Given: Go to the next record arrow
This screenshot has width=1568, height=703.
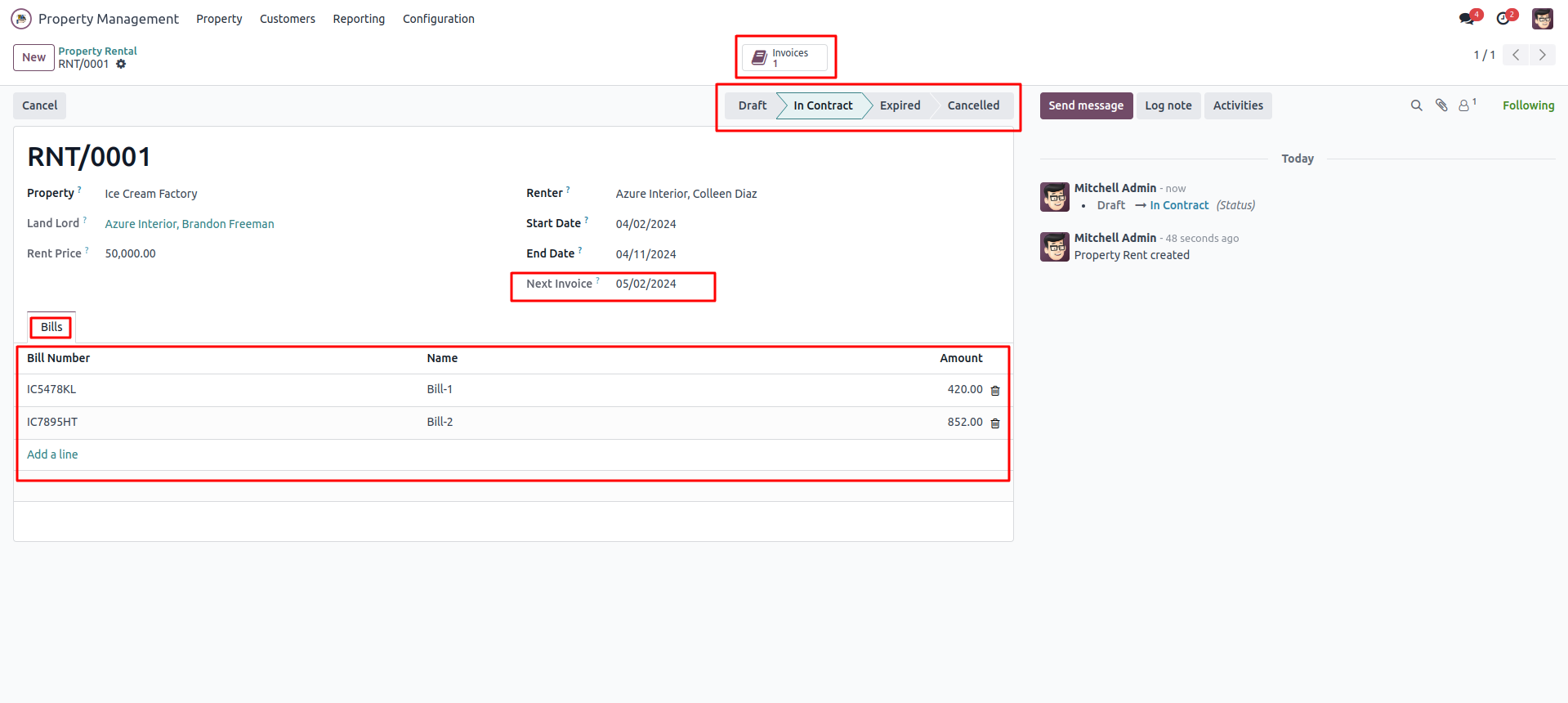Looking at the screenshot, I should tap(1542, 55).
